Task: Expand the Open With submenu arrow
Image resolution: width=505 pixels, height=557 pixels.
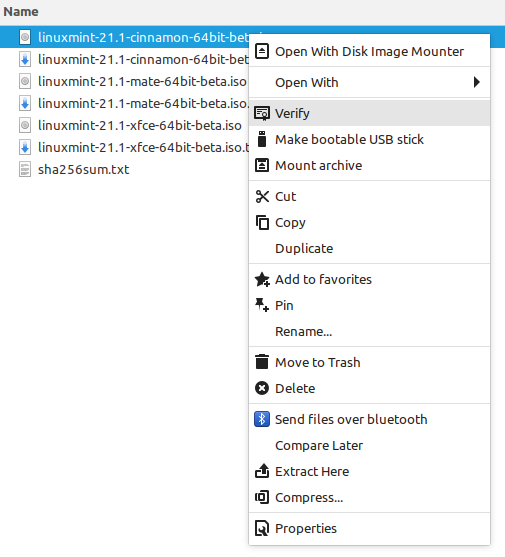Action: point(477,82)
